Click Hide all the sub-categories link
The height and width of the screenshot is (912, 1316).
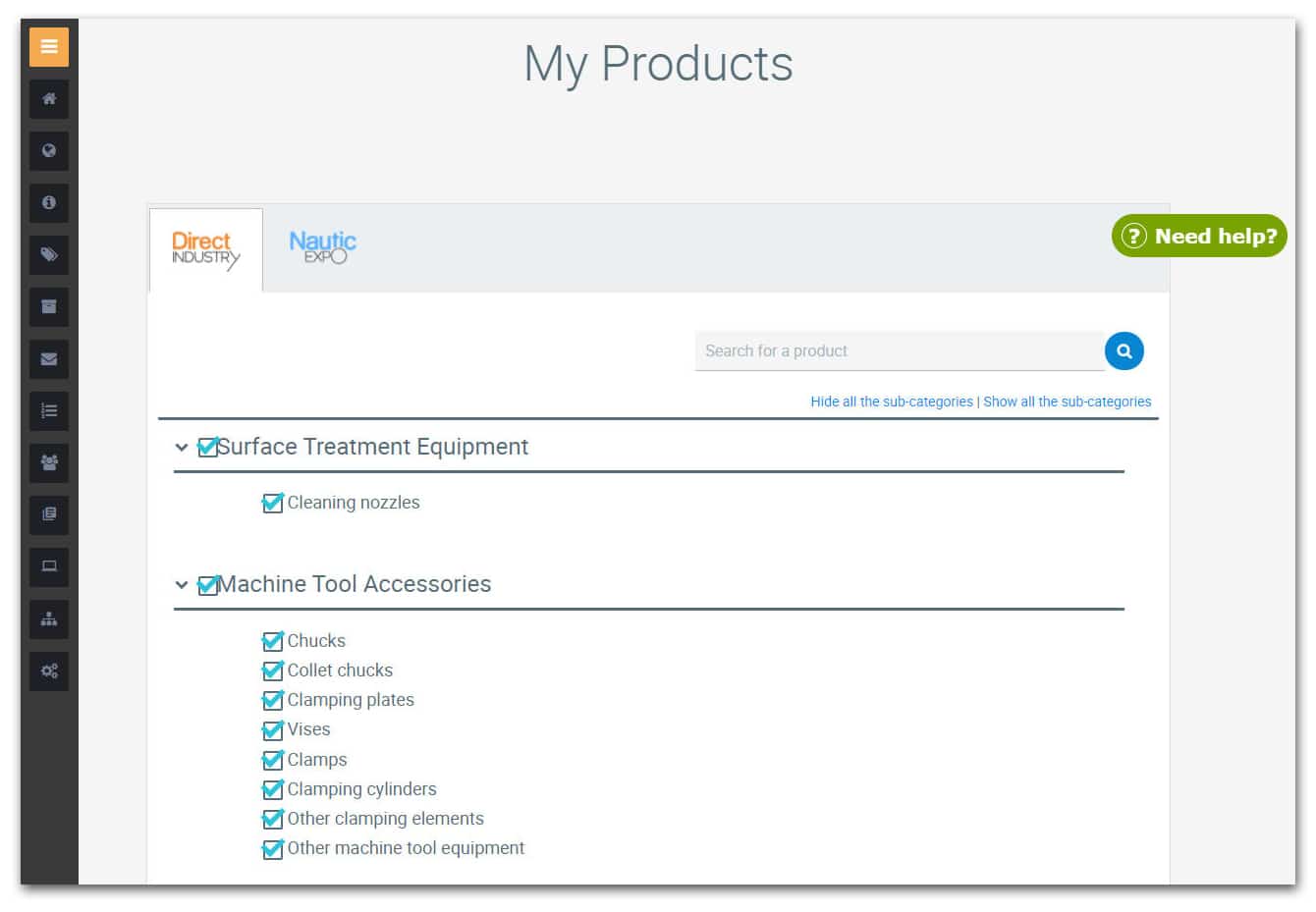(x=892, y=402)
